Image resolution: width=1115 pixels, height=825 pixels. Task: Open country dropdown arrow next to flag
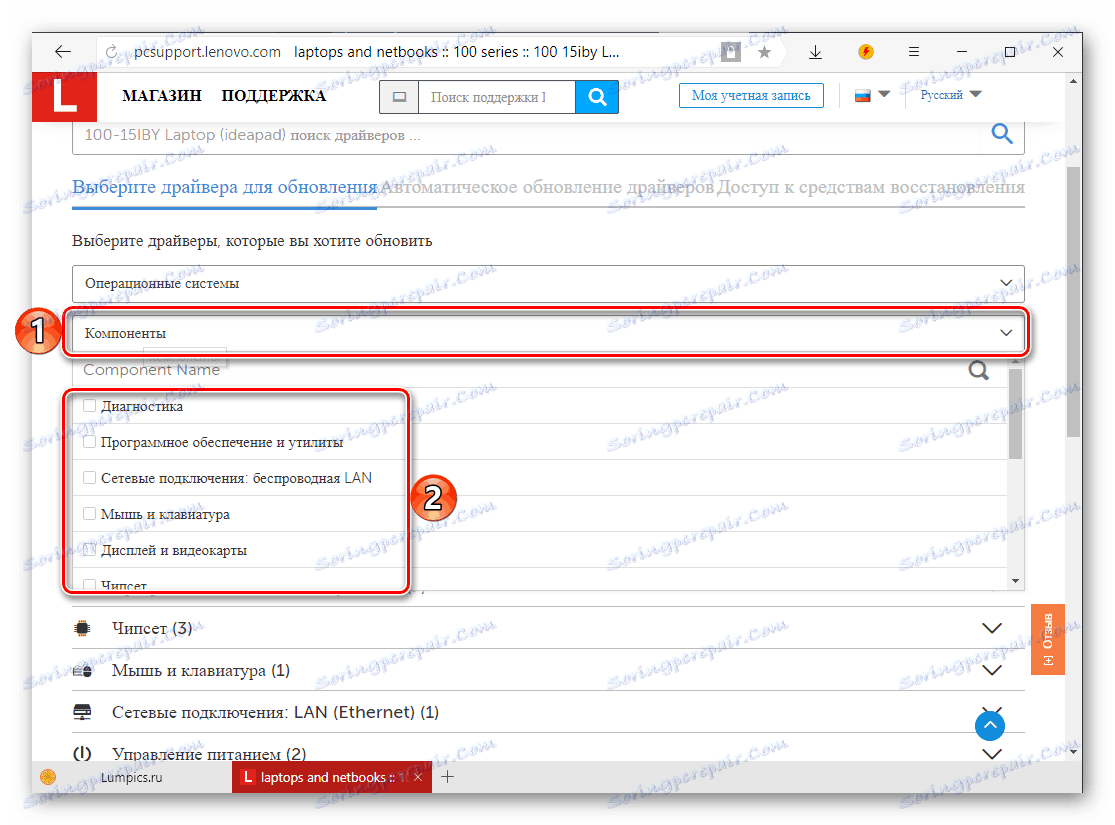[884, 94]
